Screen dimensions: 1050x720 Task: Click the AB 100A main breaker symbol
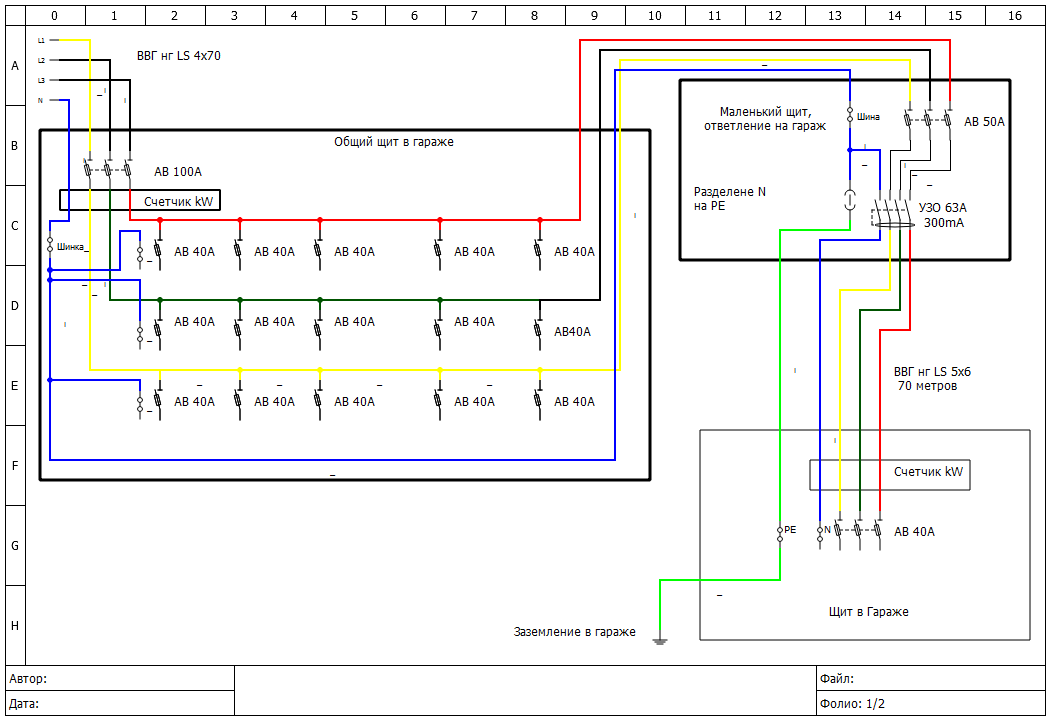coord(108,170)
